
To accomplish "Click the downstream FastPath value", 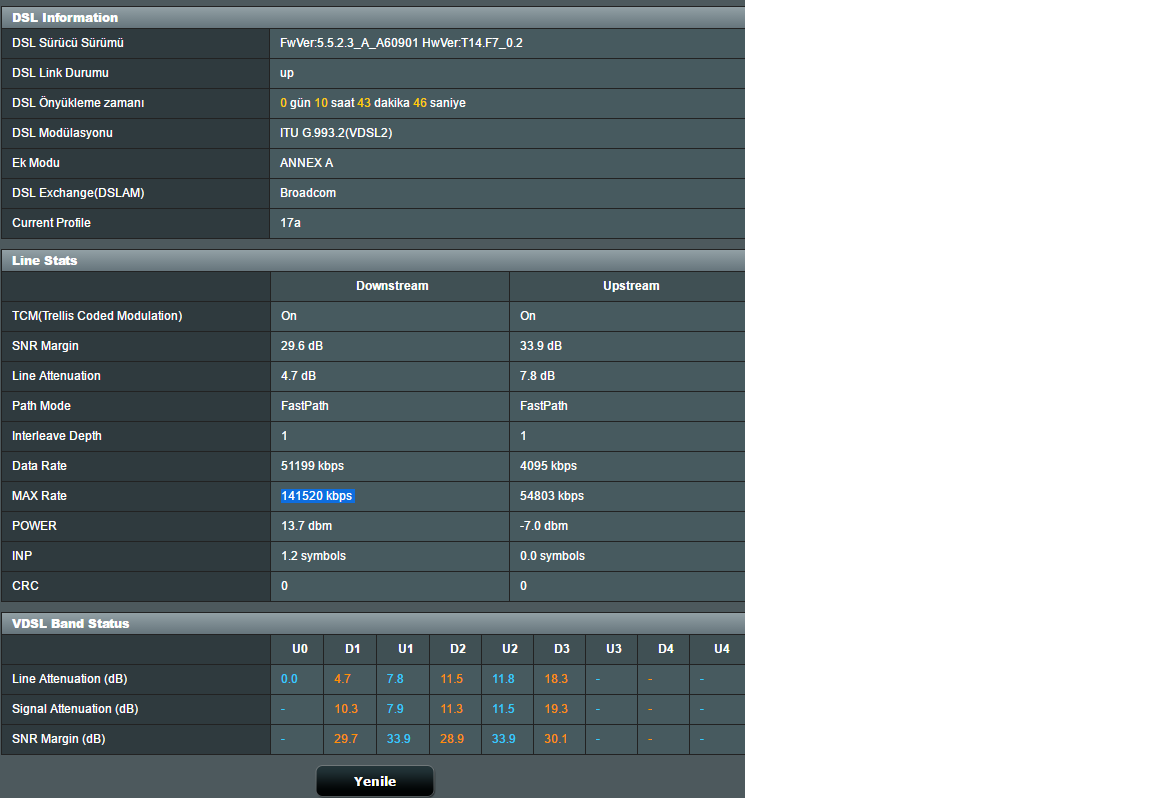I will 305,406.
